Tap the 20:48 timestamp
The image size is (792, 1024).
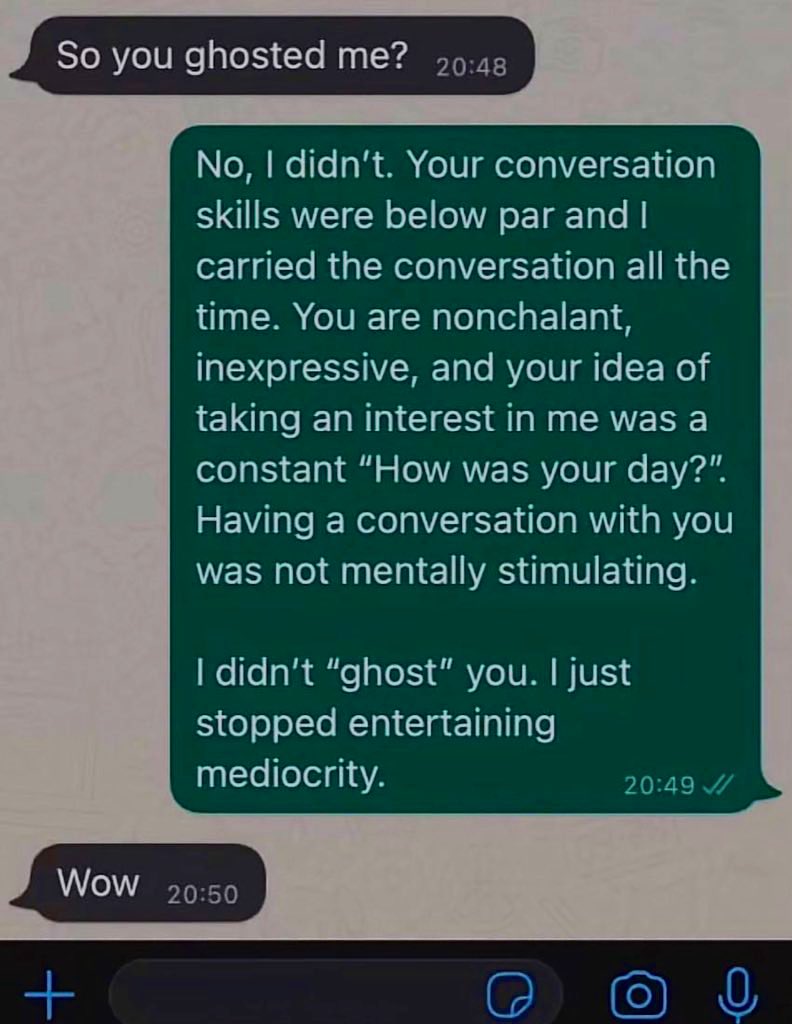pos(471,67)
